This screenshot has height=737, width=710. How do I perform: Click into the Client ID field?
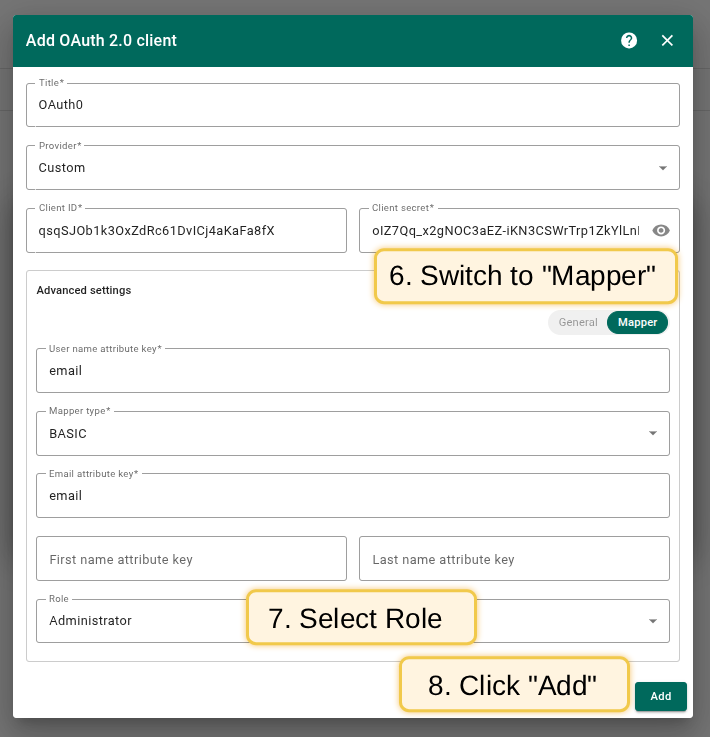pyautogui.click(x=186, y=231)
